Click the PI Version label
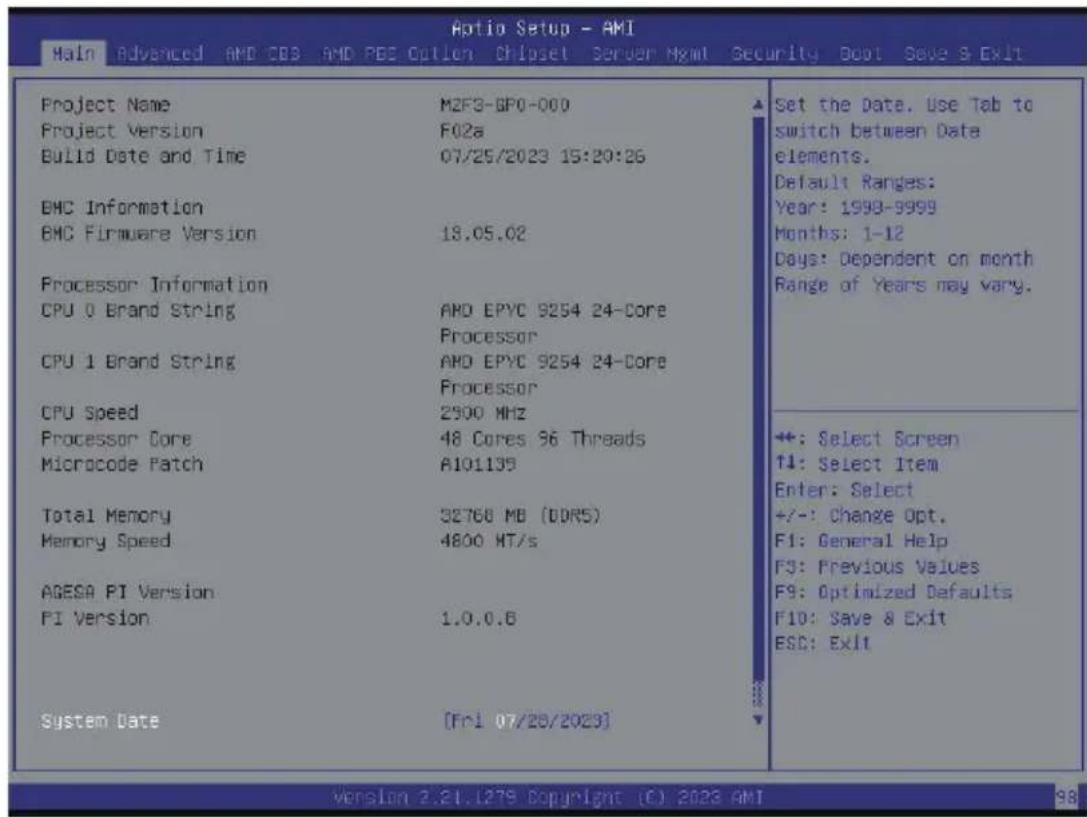This screenshot has height=817, width=1087. point(95,617)
